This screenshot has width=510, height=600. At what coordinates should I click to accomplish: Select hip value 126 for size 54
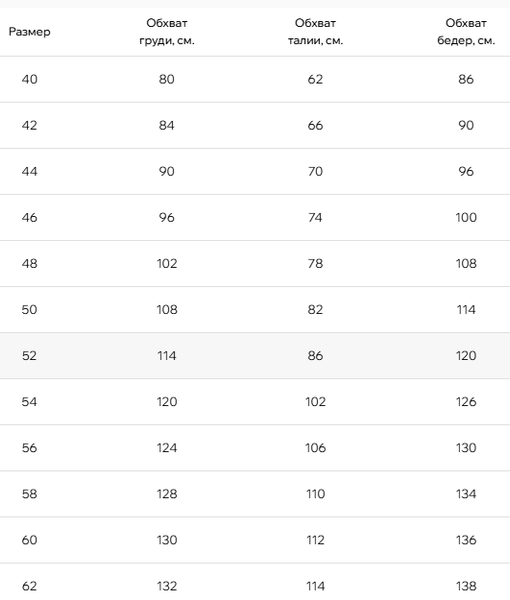[x=466, y=402]
